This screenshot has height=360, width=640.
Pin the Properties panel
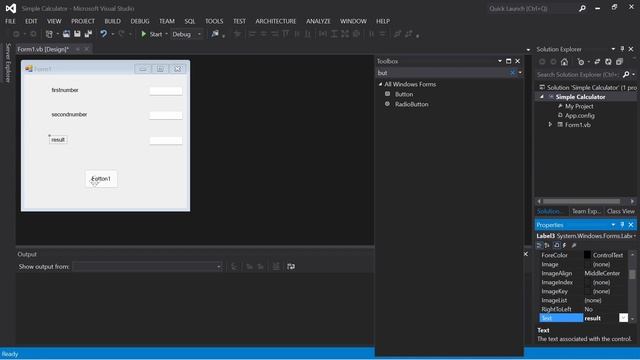click(622, 225)
